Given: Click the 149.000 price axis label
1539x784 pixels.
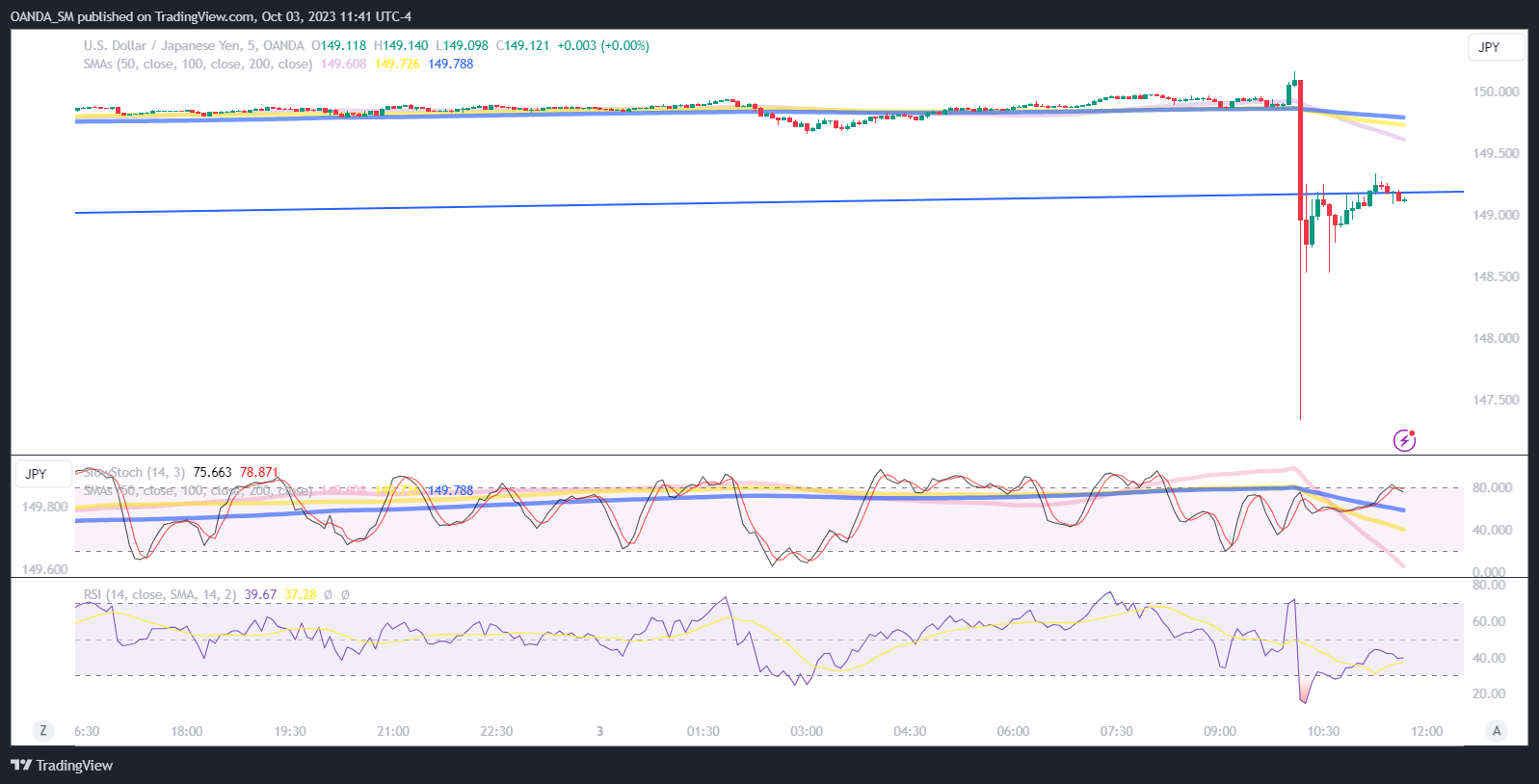Looking at the screenshot, I should click(1496, 215).
